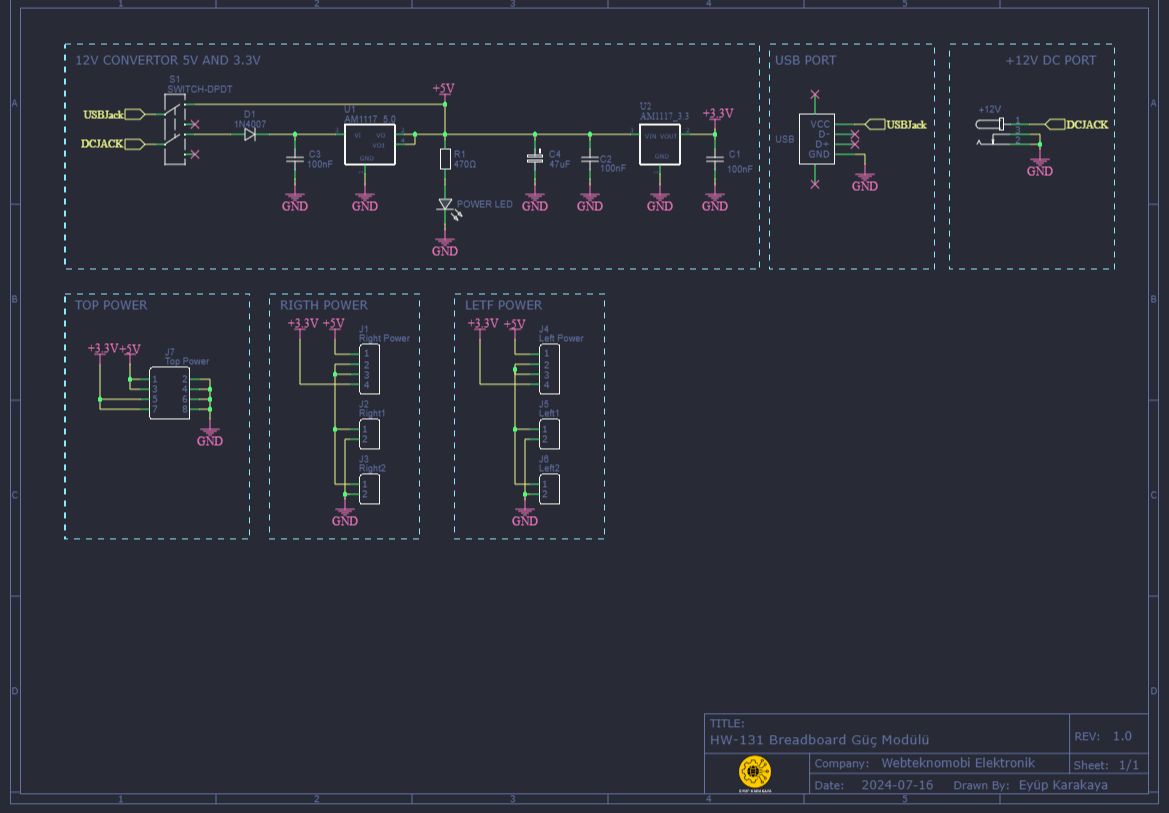1169x813 pixels.
Task: Toggle the S1 SWITCH-DPDT symbol
Action: pos(175,130)
